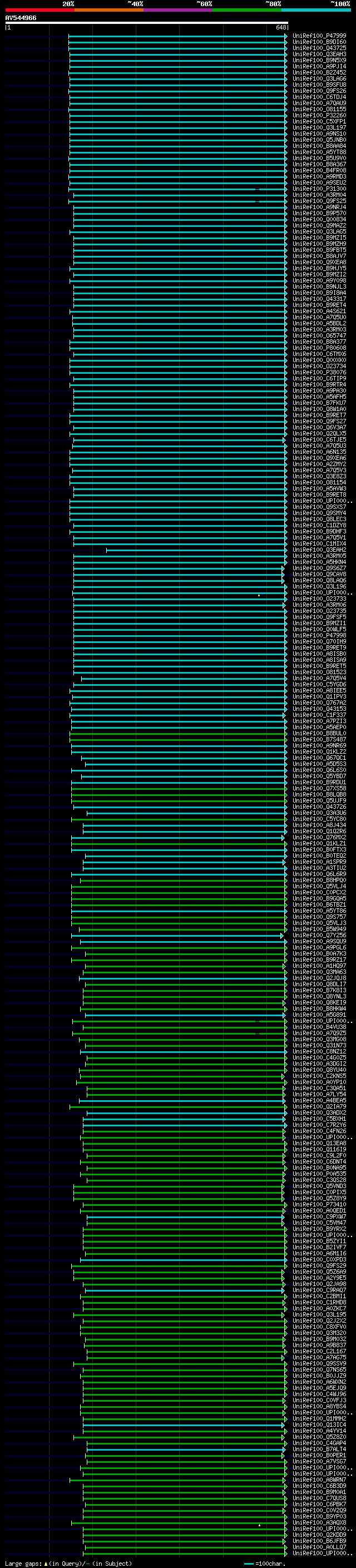Click the query end position 648
Viewport: 356px width, 1568px height.
click(x=280, y=27)
